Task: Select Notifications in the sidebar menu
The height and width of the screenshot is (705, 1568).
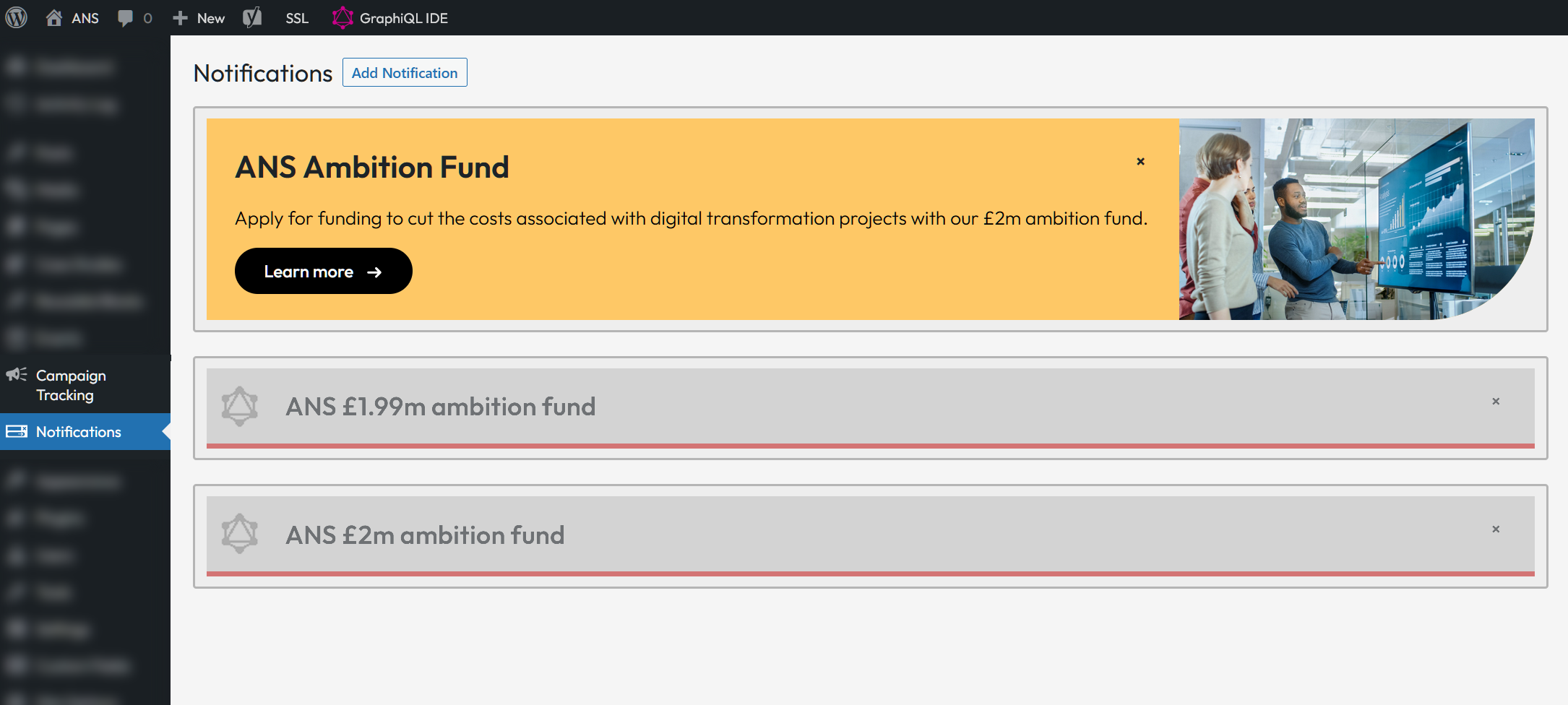Action: (x=78, y=432)
